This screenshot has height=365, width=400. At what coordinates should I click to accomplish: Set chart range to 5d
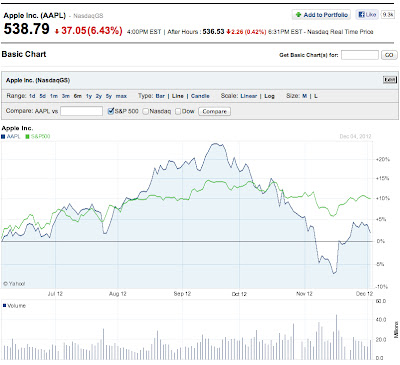[42, 96]
